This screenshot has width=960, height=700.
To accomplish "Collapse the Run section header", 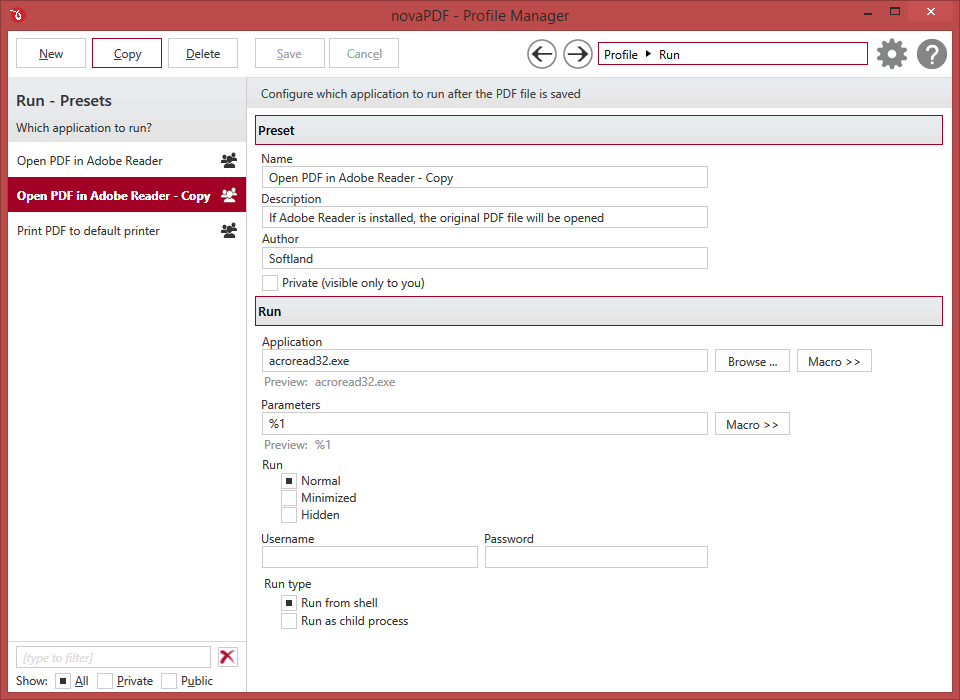I will click(599, 311).
